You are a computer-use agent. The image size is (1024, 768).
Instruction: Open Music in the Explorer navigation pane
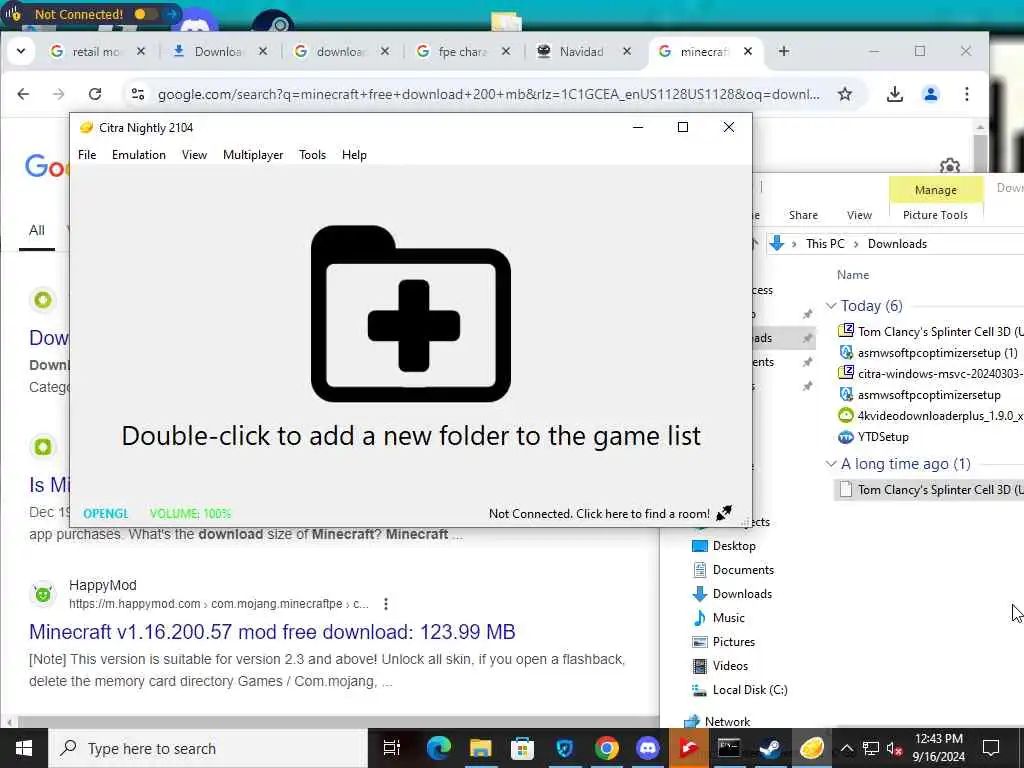pos(728,618)
